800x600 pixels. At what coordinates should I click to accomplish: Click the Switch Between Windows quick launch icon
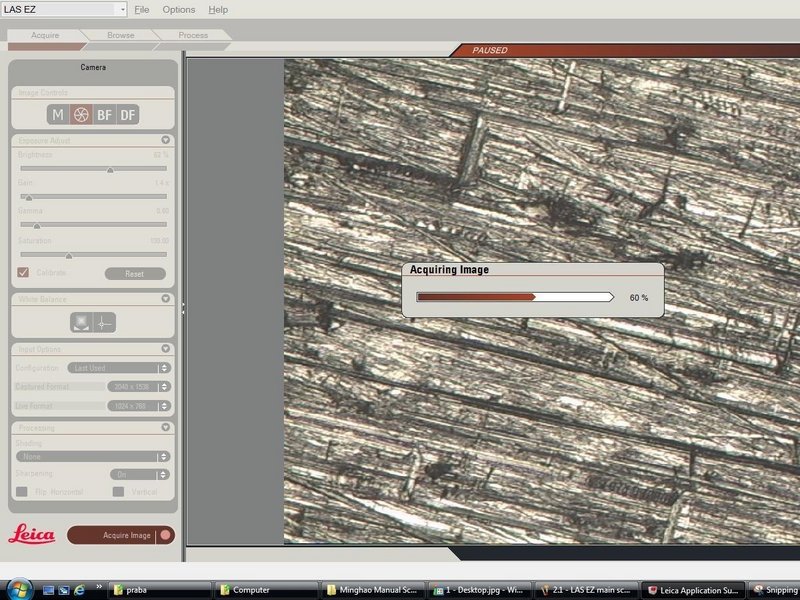[x=64, y=590]
